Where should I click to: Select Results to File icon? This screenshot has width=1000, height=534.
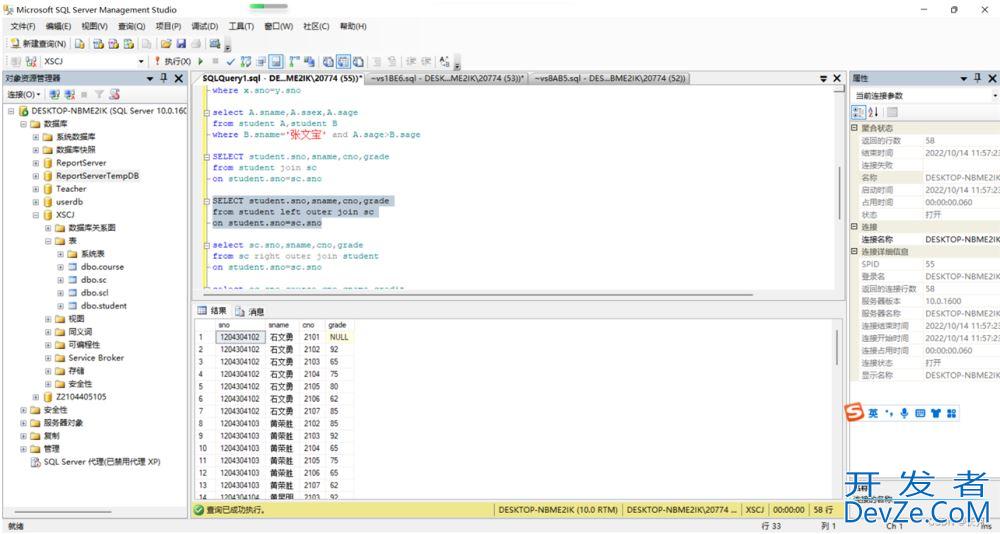click(x=358, y=61)
